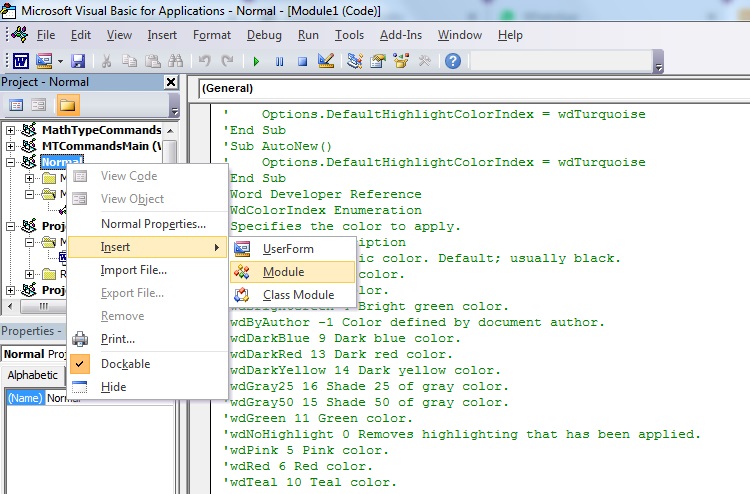Select MathTypeCommands project in tree
The image size is (750, 494).
tap(101, 130)
